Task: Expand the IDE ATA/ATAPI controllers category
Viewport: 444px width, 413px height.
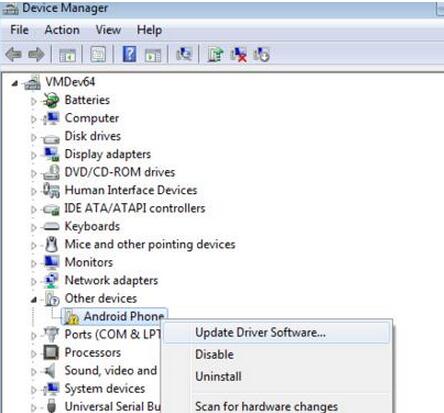Action: [x=34, y=209]
